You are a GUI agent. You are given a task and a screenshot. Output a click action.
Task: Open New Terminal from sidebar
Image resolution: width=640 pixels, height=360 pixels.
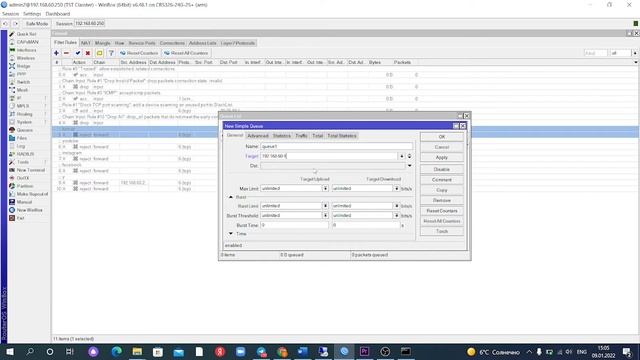pyautogui.click(x=30, y=170)
